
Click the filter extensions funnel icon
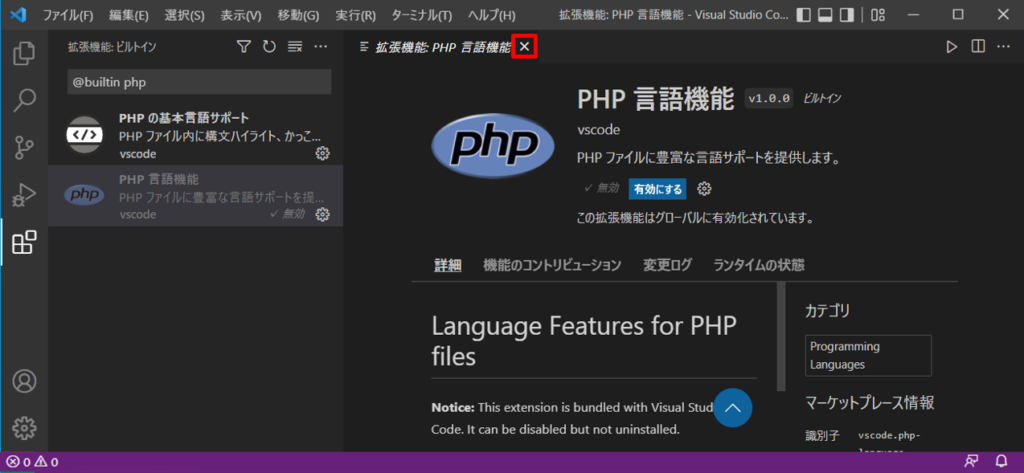pos(244,46)
